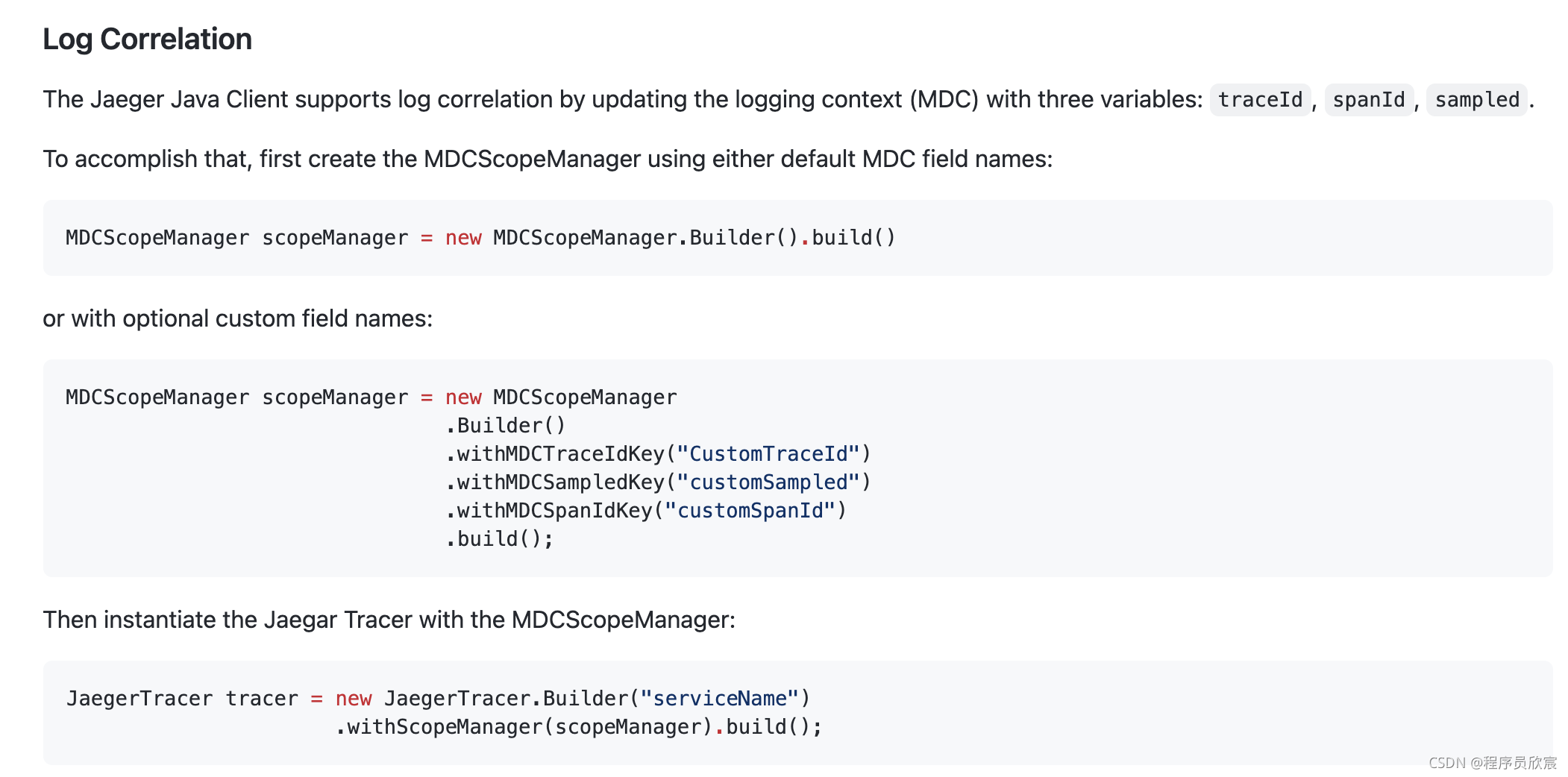This screenshot has height=777, width=1568.
Task: Click the sampled inline code tag
Action: pos(1476,100)
